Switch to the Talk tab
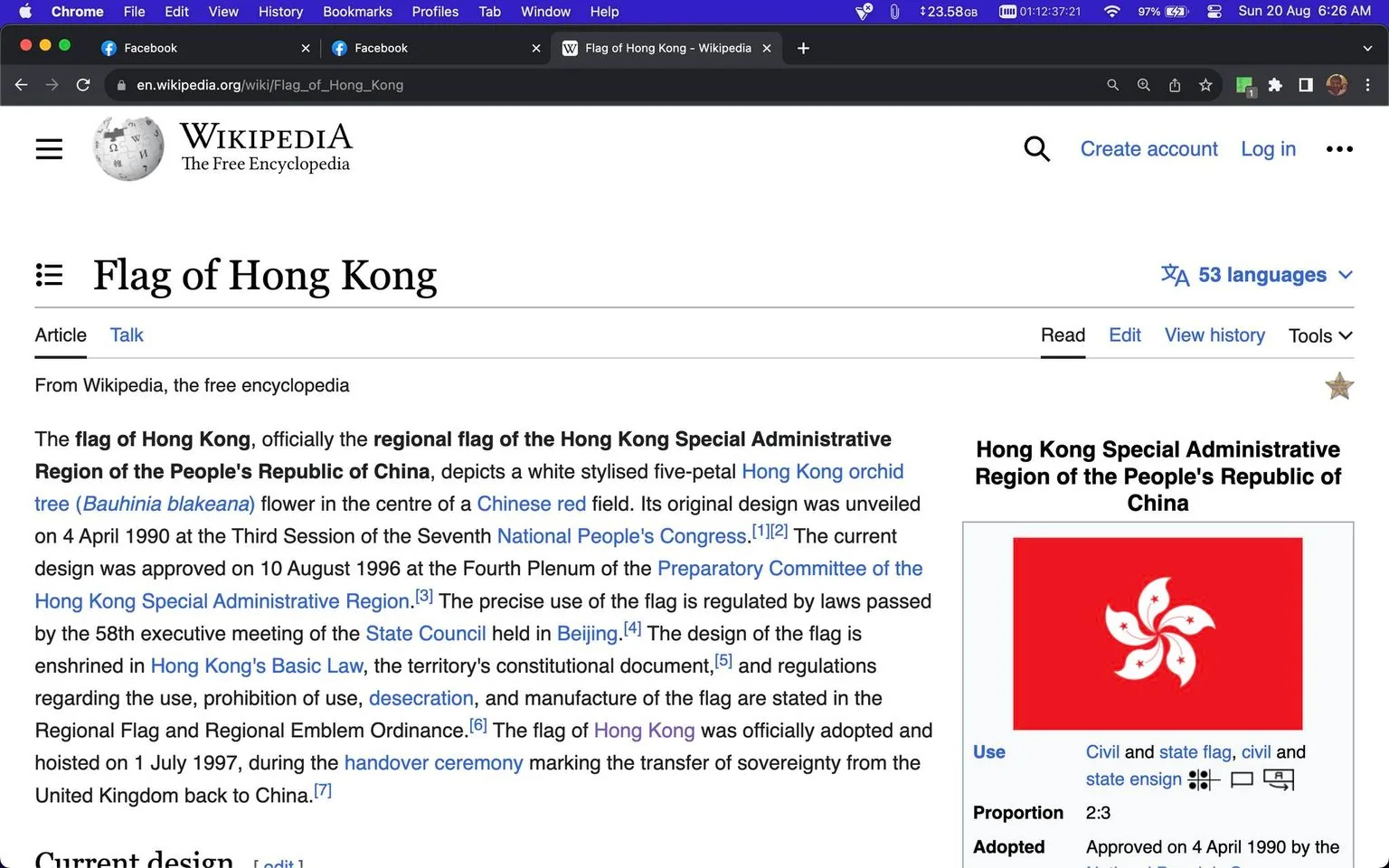 [x=127, y=335]
